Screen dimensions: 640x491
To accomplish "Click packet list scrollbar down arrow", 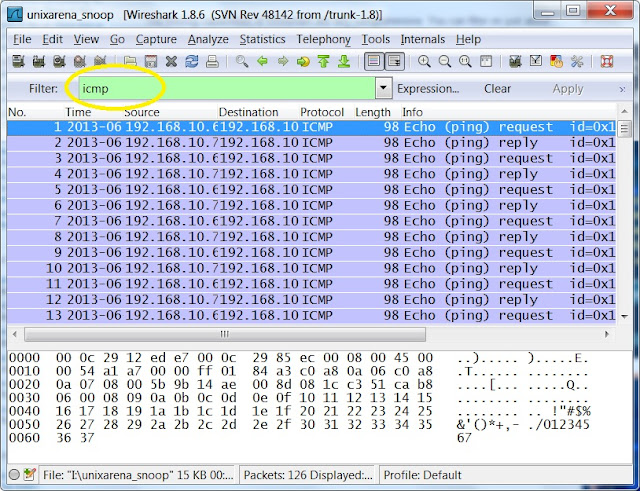I will click(x=624, y=316).
